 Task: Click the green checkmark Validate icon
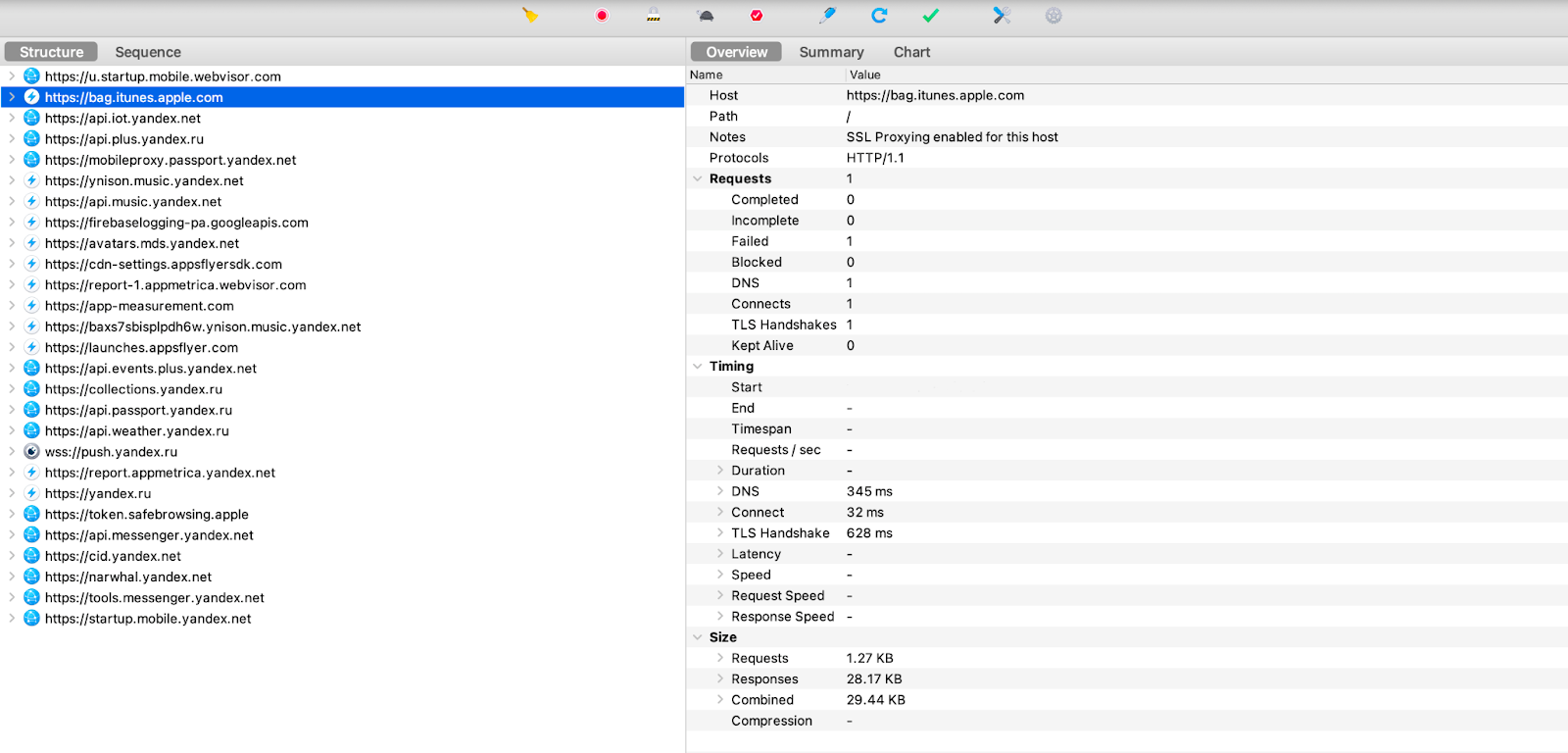point(931,16)
